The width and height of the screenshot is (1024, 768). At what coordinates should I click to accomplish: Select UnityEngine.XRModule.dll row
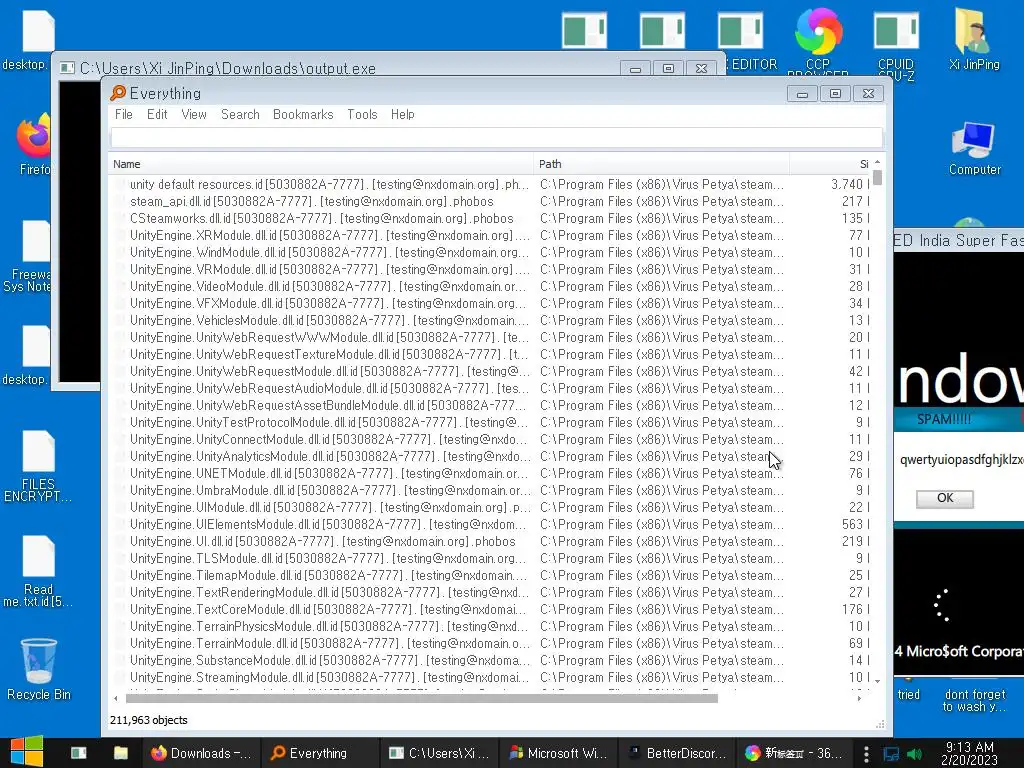pos(490,235)
